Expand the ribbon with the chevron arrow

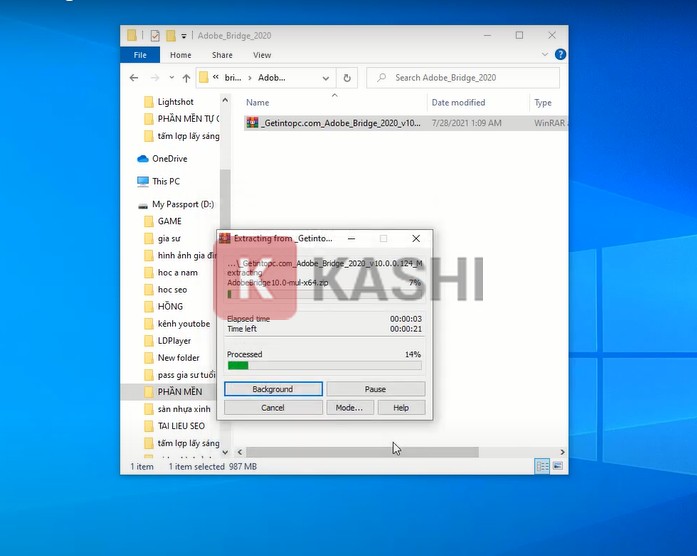coord(546,55)
